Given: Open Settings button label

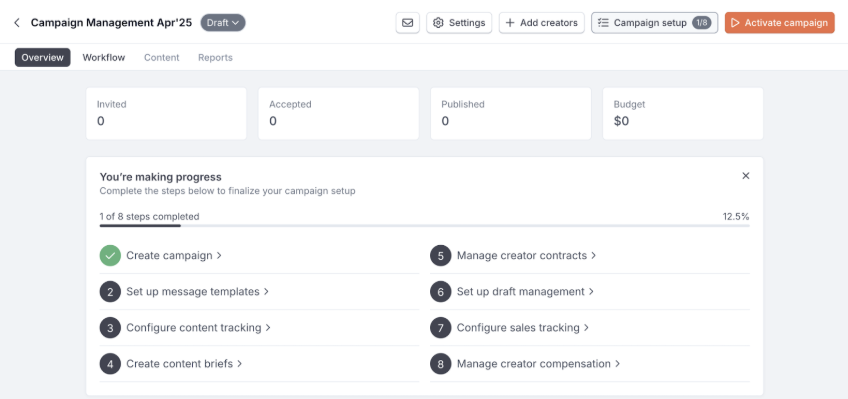Looking at the screenshot, I should pyautogui.click(x=467, y=23).
